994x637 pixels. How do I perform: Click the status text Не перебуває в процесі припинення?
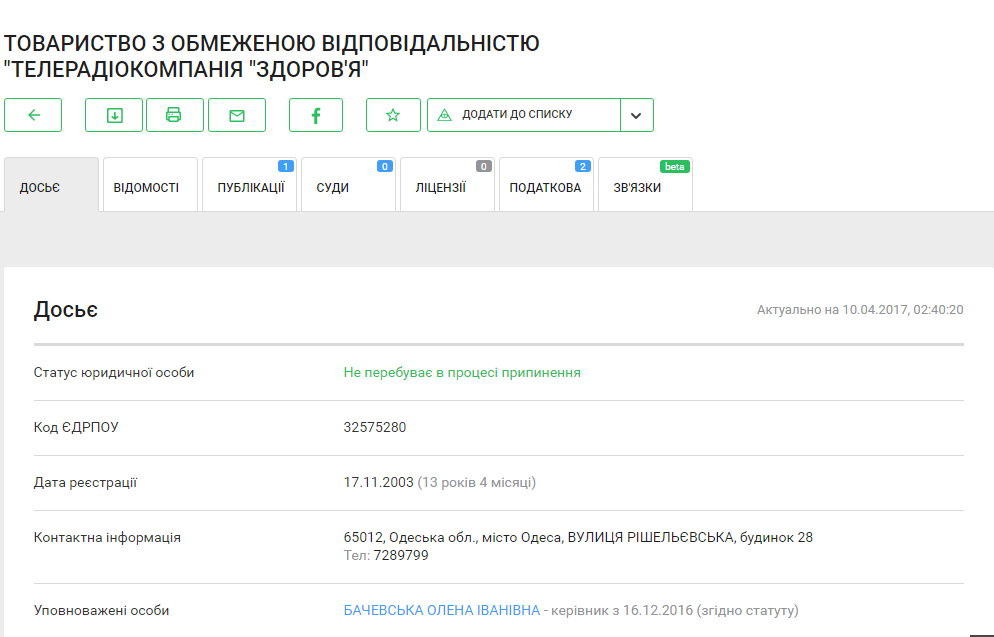(462, 373)
